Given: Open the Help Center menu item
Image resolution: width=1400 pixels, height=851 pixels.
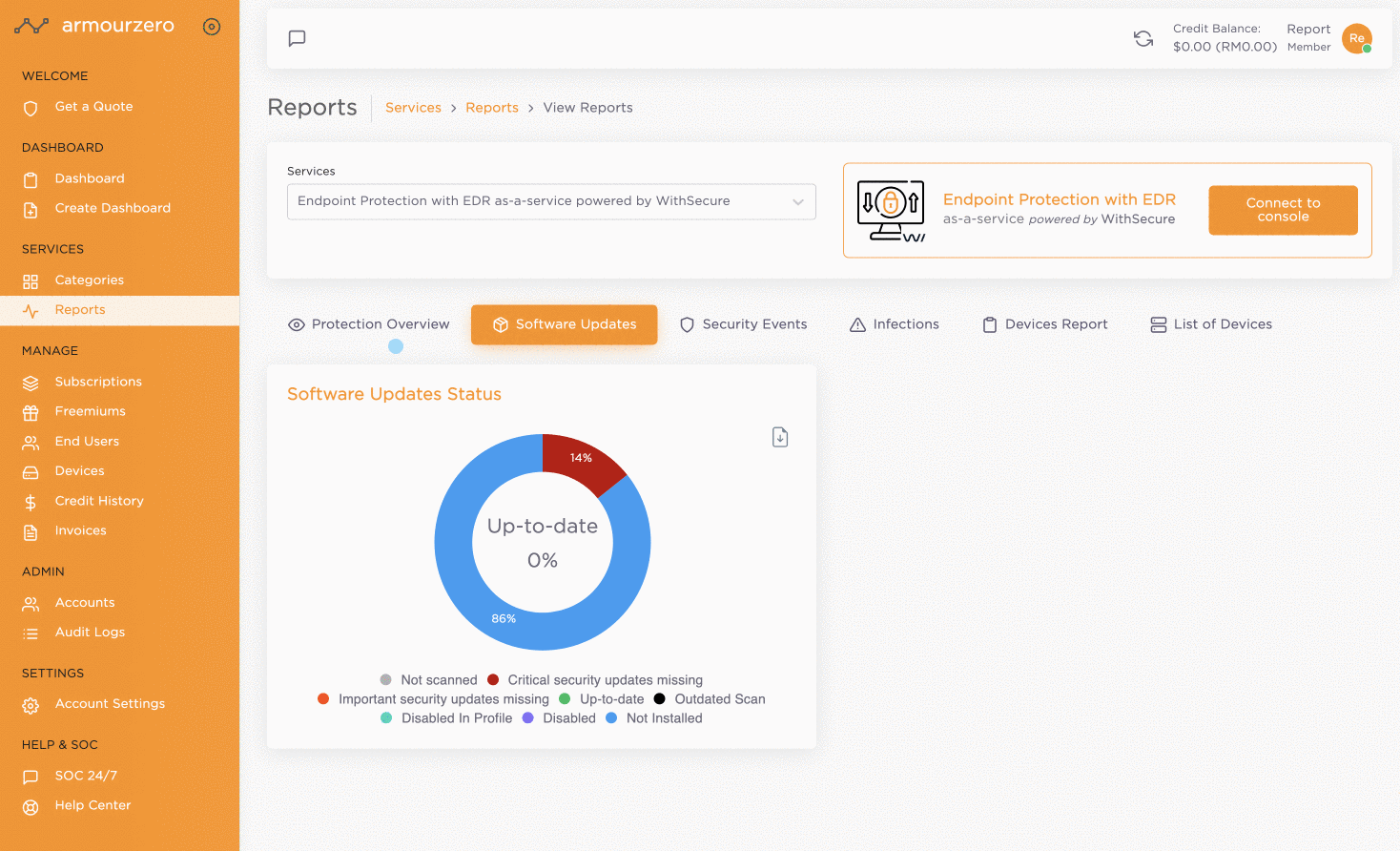Looking at the screenshot, I should coord(93,805).
